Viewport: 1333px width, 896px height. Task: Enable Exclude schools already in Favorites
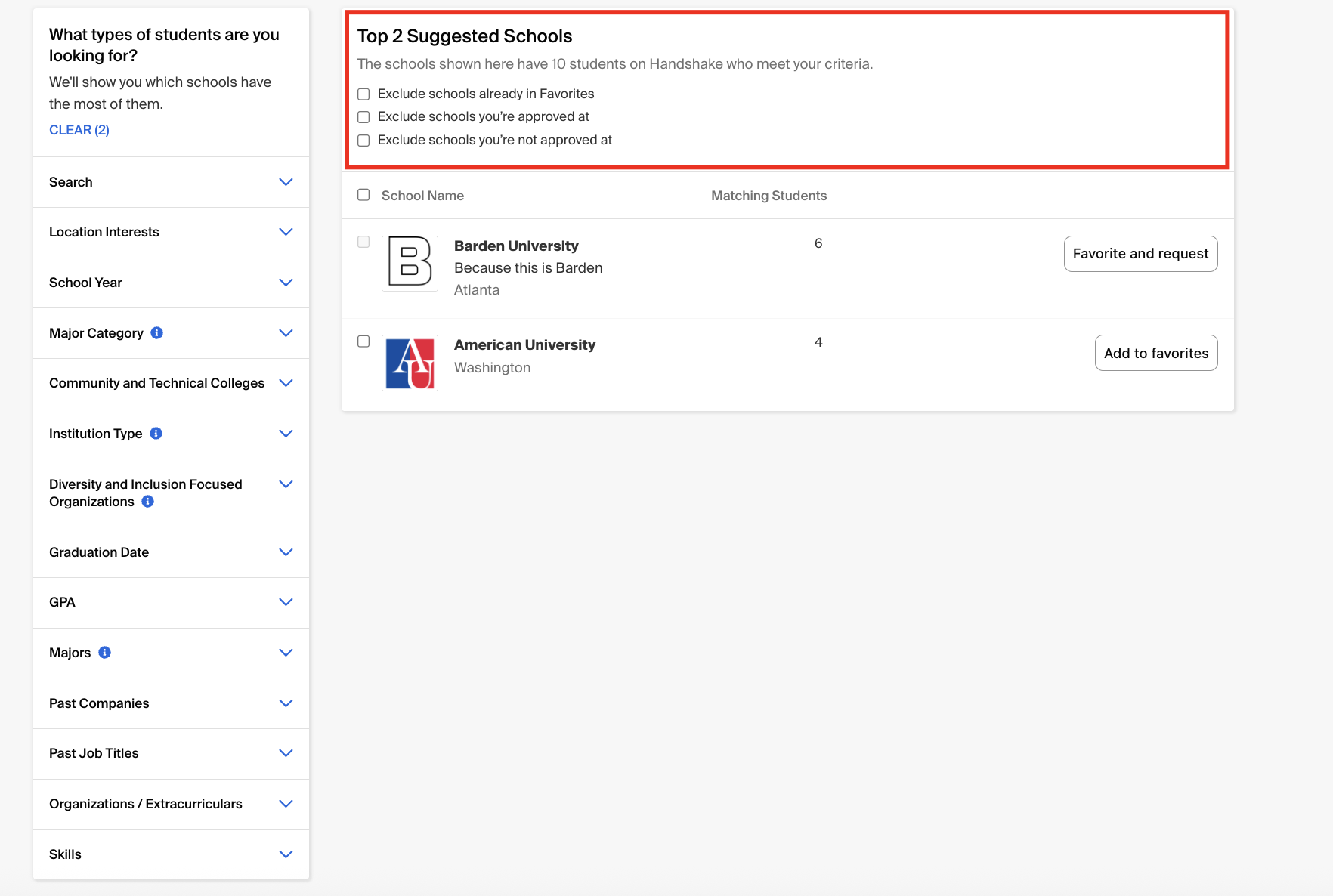363,94
